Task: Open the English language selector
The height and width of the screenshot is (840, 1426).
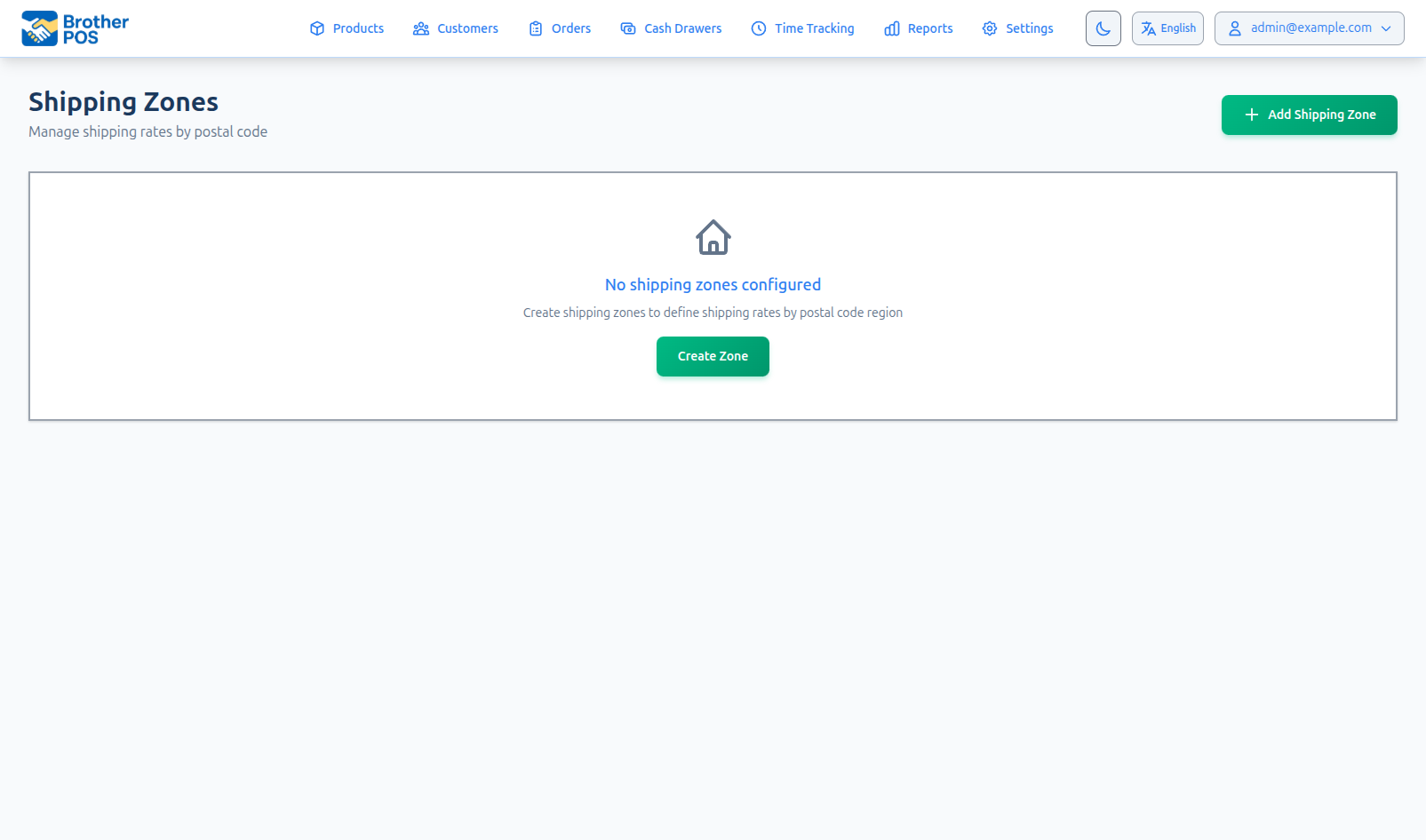Action: point(1167,28)
